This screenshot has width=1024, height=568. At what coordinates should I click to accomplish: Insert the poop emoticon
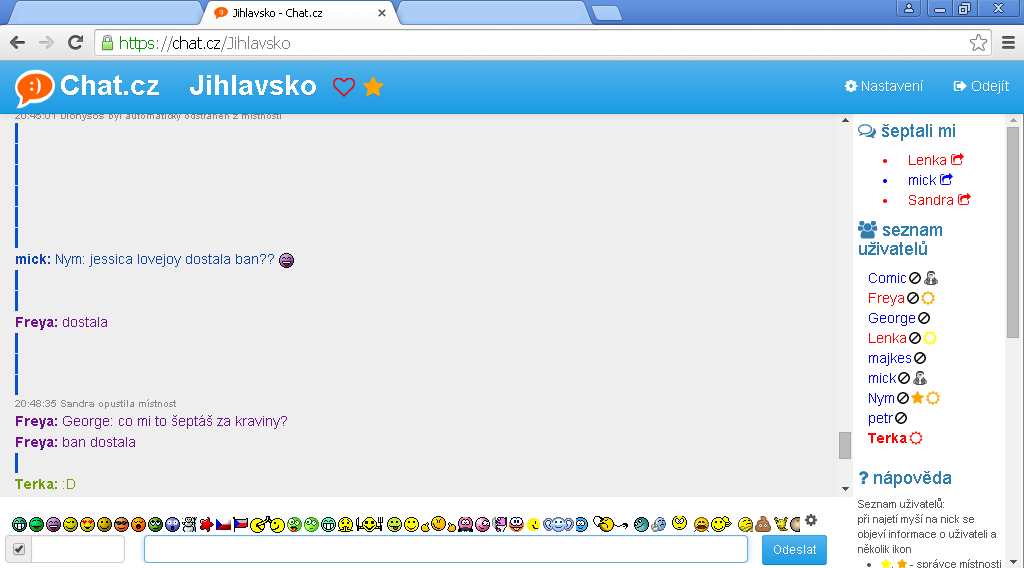pyautogui.click(x=762, y=523)
